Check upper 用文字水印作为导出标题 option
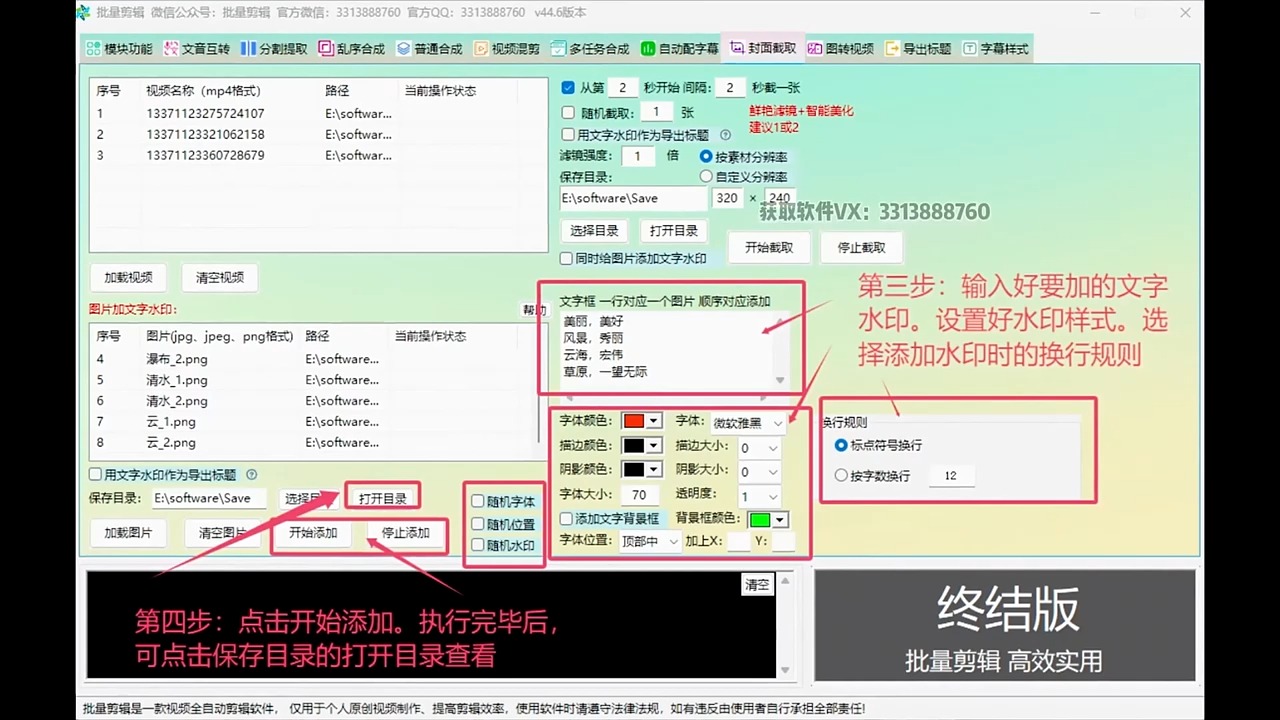The image size is (1280, 720). 568,134
